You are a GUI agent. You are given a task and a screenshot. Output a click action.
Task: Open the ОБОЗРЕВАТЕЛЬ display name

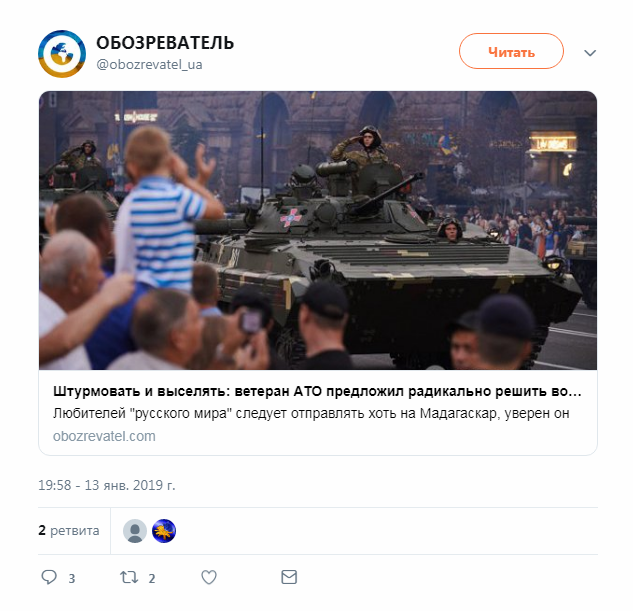point(165,43)
